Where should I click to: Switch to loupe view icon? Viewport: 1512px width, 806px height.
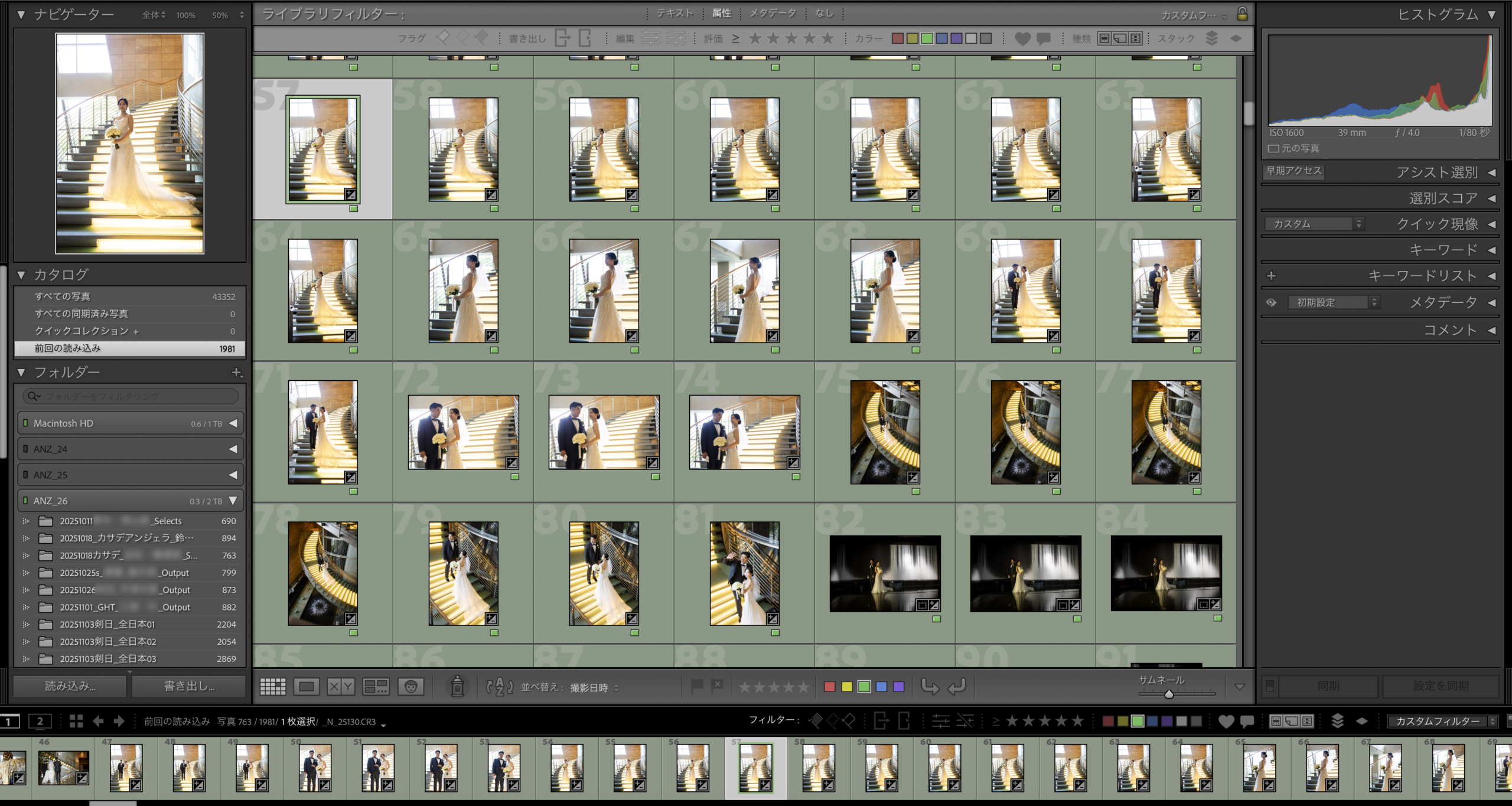[x=307, y=686]
